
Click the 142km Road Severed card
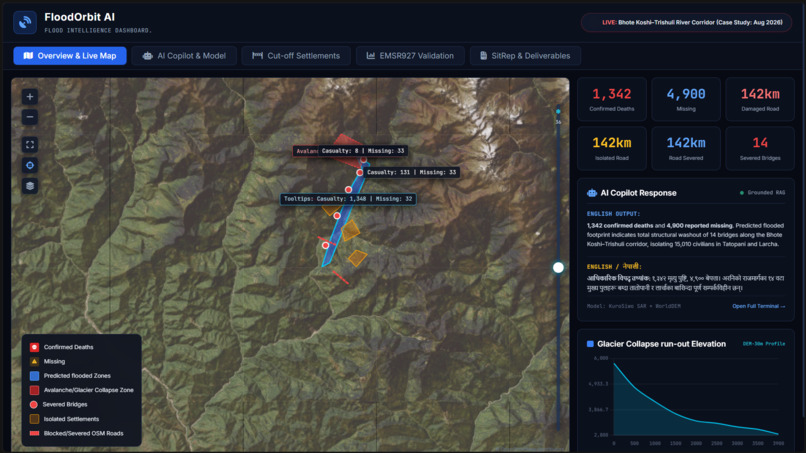coord(686,148)
